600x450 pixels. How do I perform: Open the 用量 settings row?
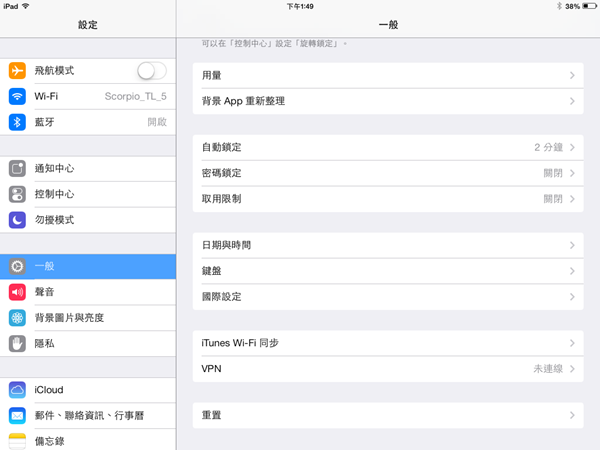[388, 75]
